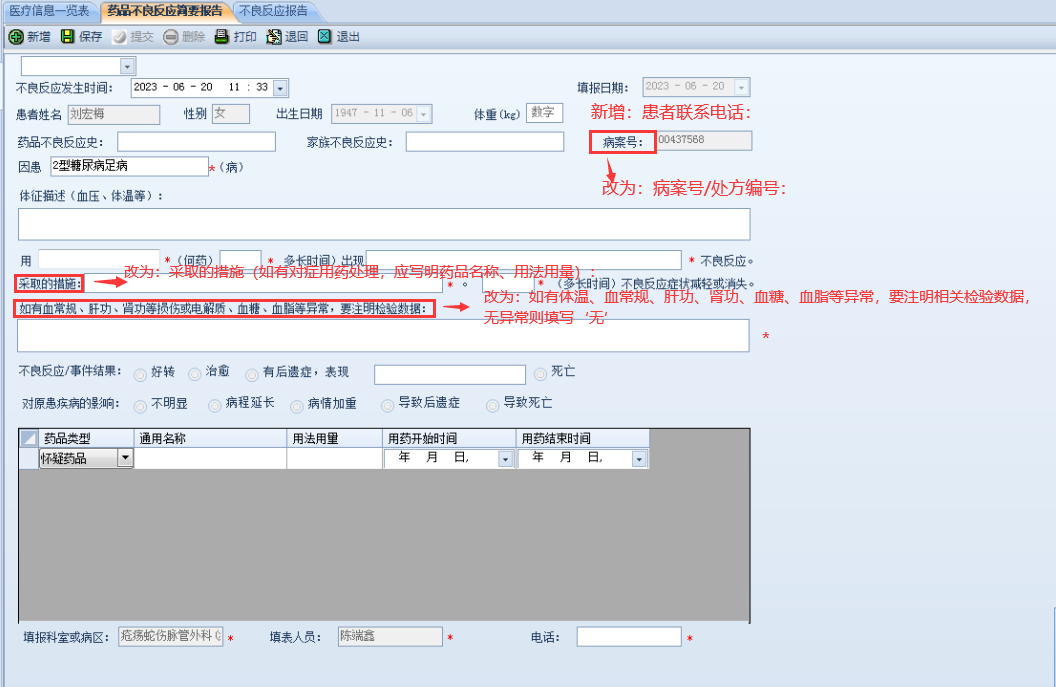Select the 导致后遗症 radio button
Viewport: 1056px width, 687px height.
(387, 405)
